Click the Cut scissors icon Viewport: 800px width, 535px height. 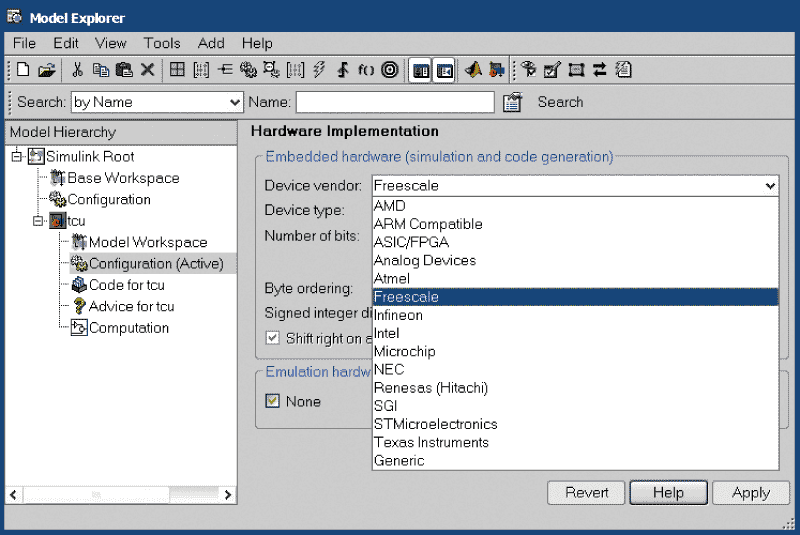pyautogui.click(x=78, y=70)
